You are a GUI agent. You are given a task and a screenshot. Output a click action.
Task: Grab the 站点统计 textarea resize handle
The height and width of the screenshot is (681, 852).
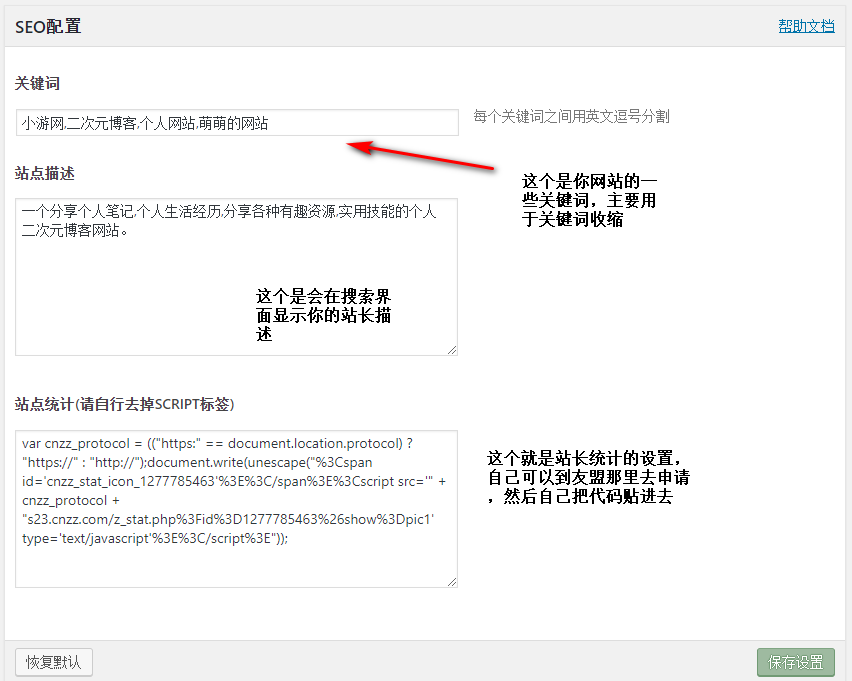click(452, 582)
